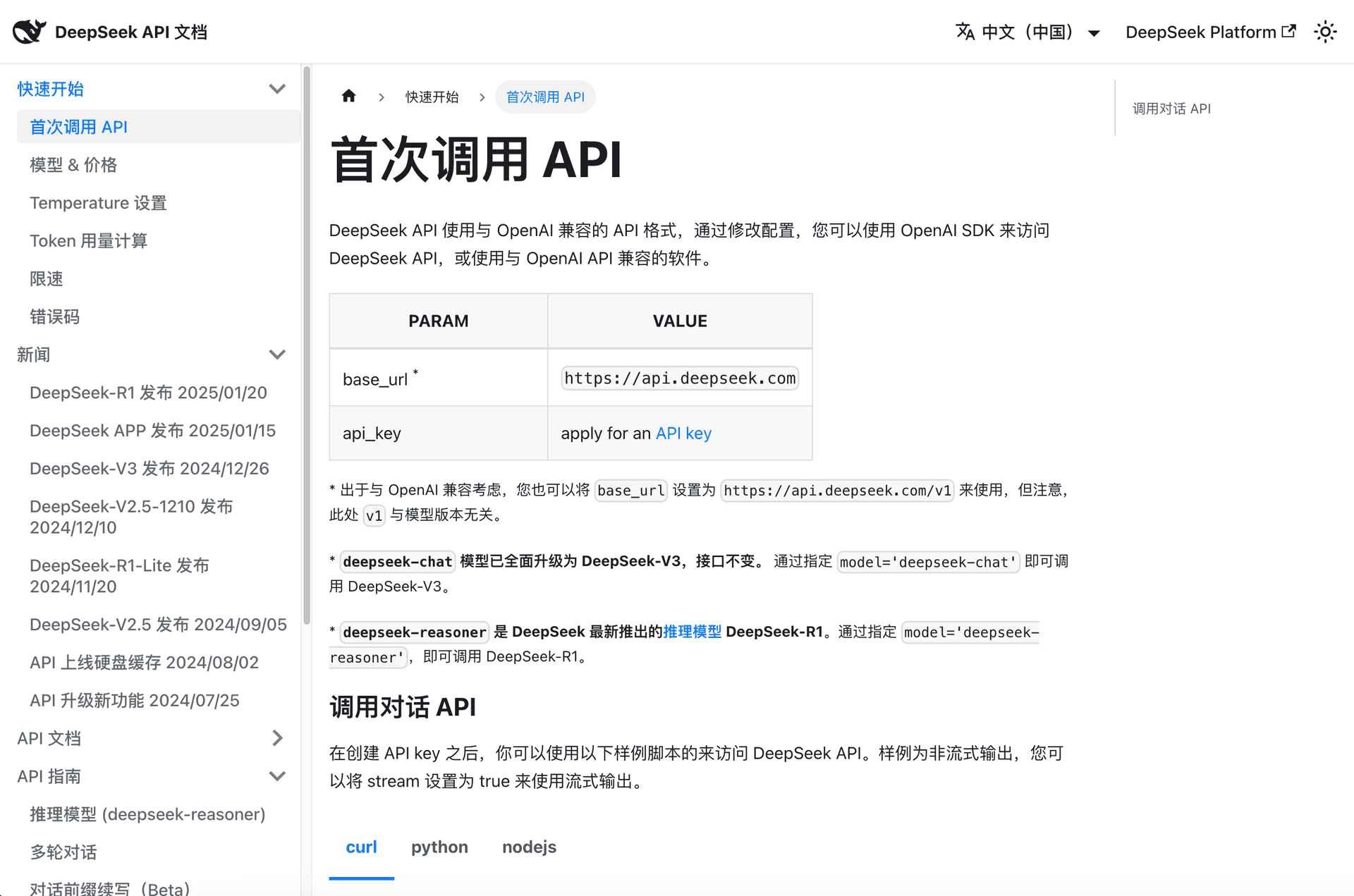The width and height of the screenshot is (1354, 896).
Task: Switch to the nodejs code tab
Action: pos(529,847)
